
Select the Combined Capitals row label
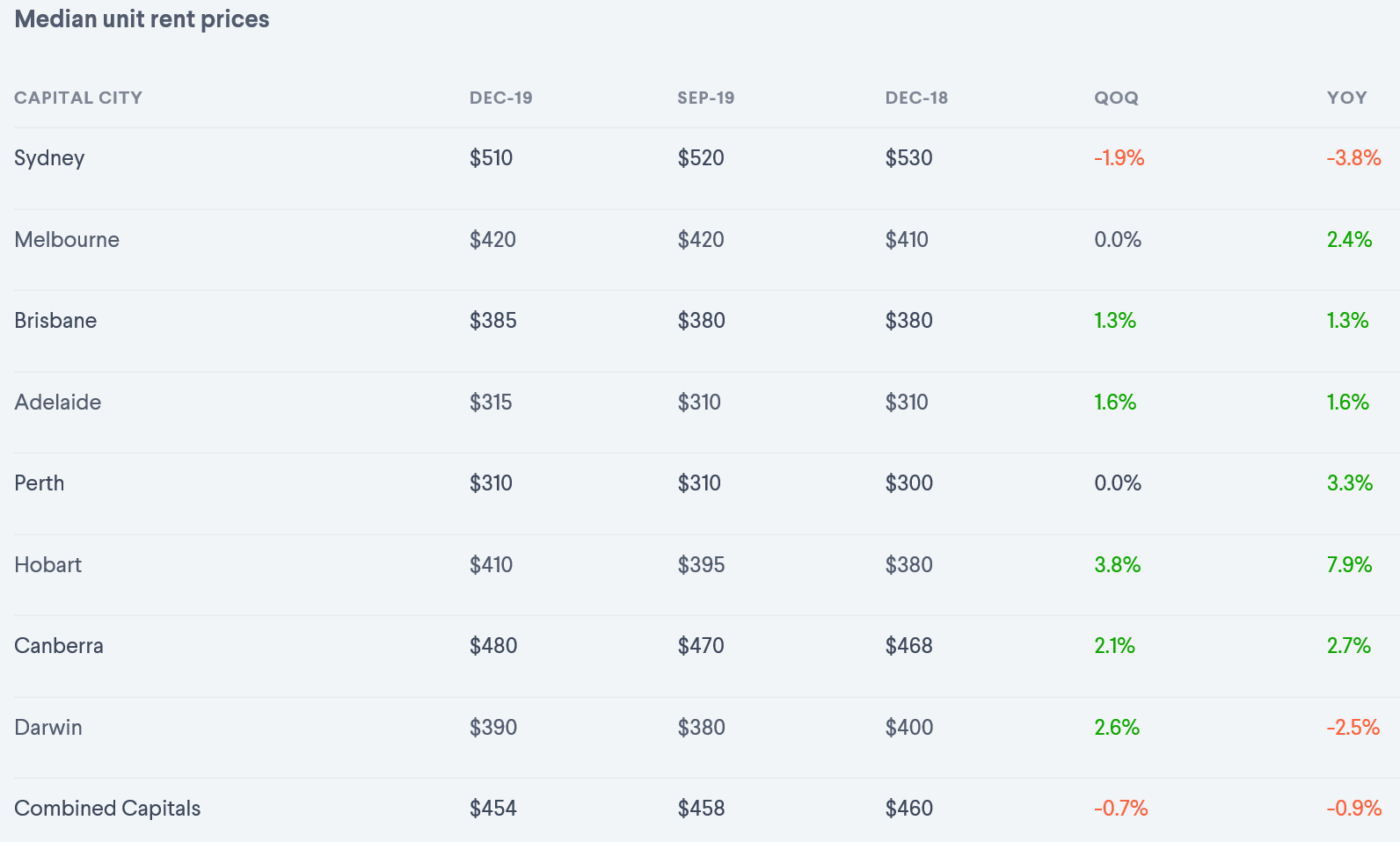click(x=107, y=809)
